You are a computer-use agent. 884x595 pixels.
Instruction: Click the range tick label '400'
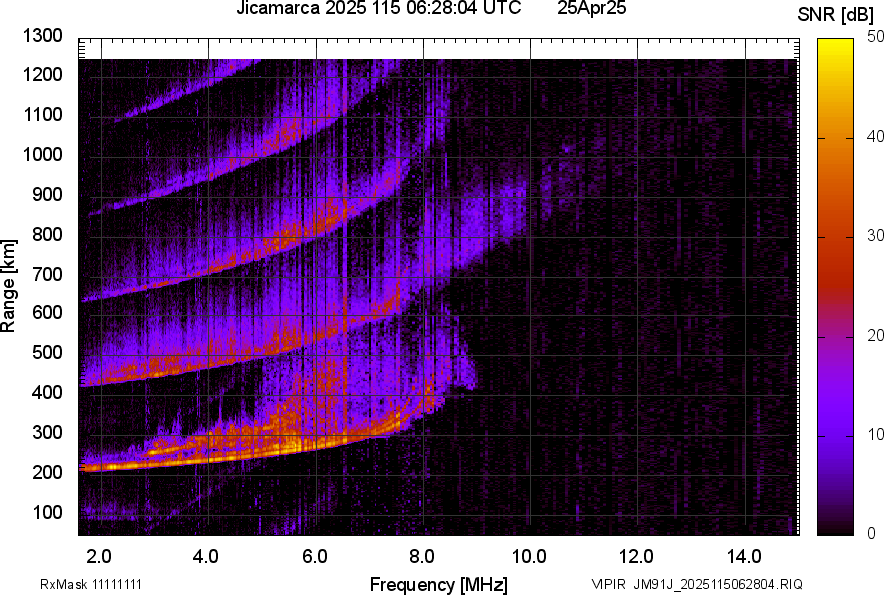tap(47, 392)
